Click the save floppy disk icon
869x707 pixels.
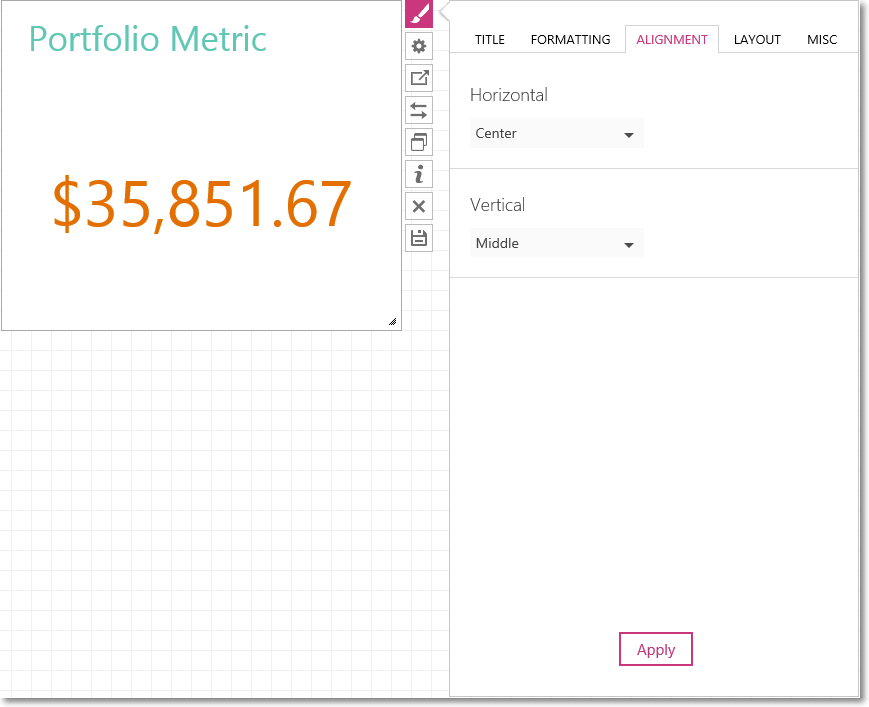click(419, 239)
